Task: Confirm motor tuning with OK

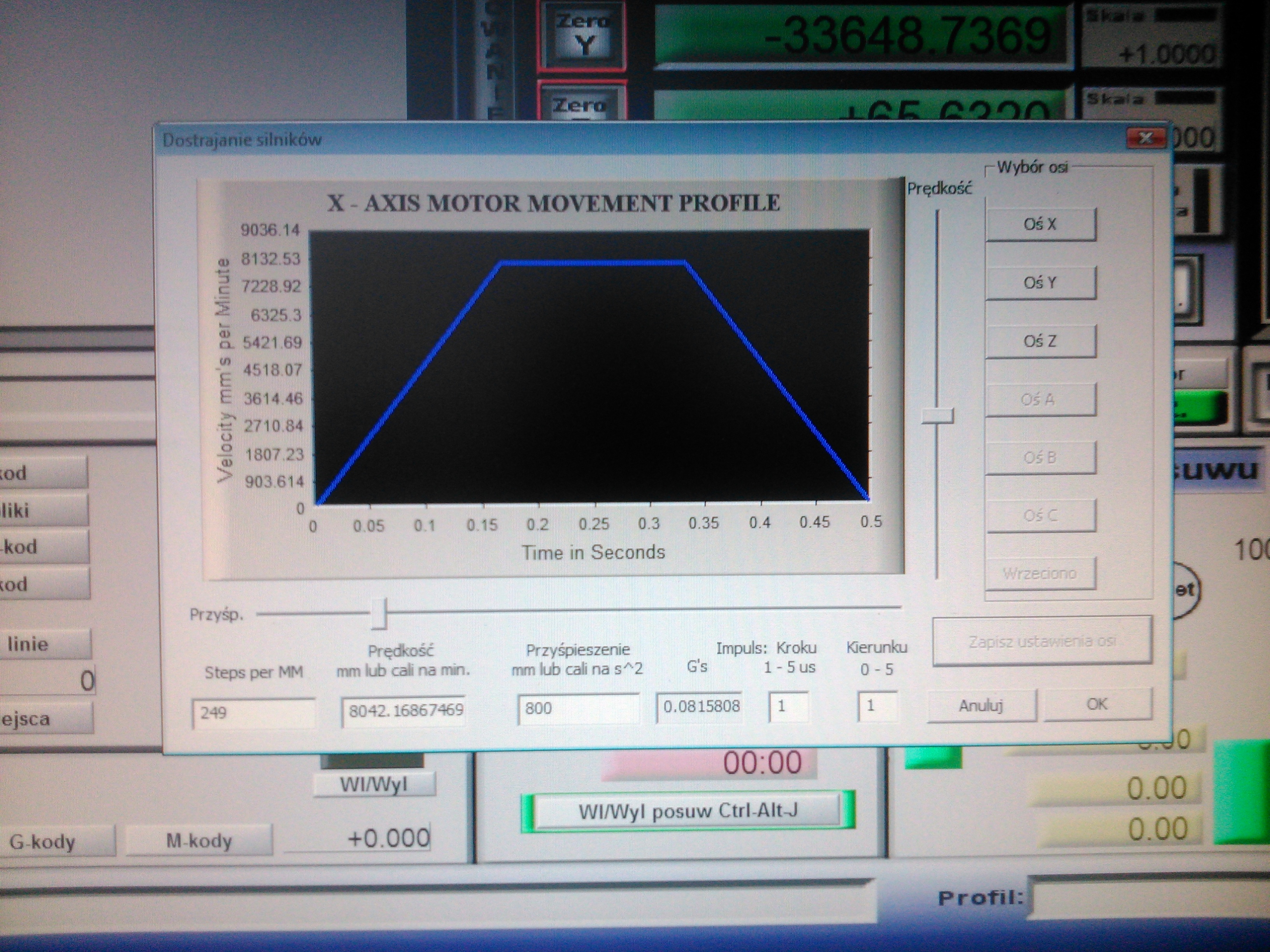Action: click(1097, 704)
